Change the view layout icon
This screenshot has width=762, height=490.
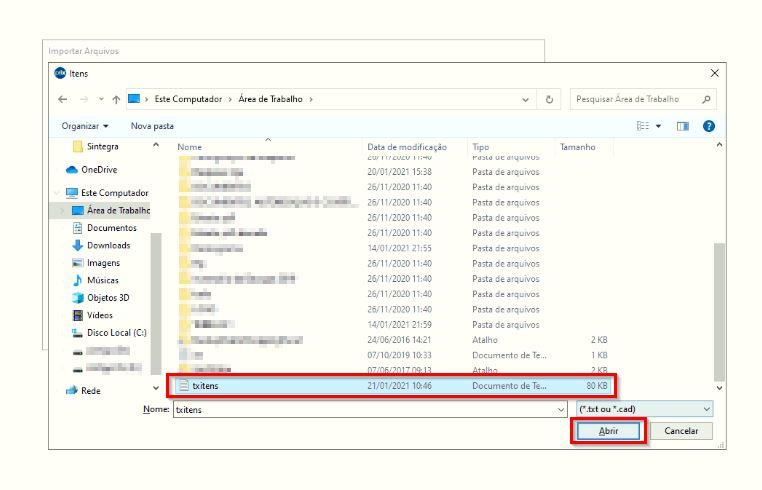pos(643,126)
